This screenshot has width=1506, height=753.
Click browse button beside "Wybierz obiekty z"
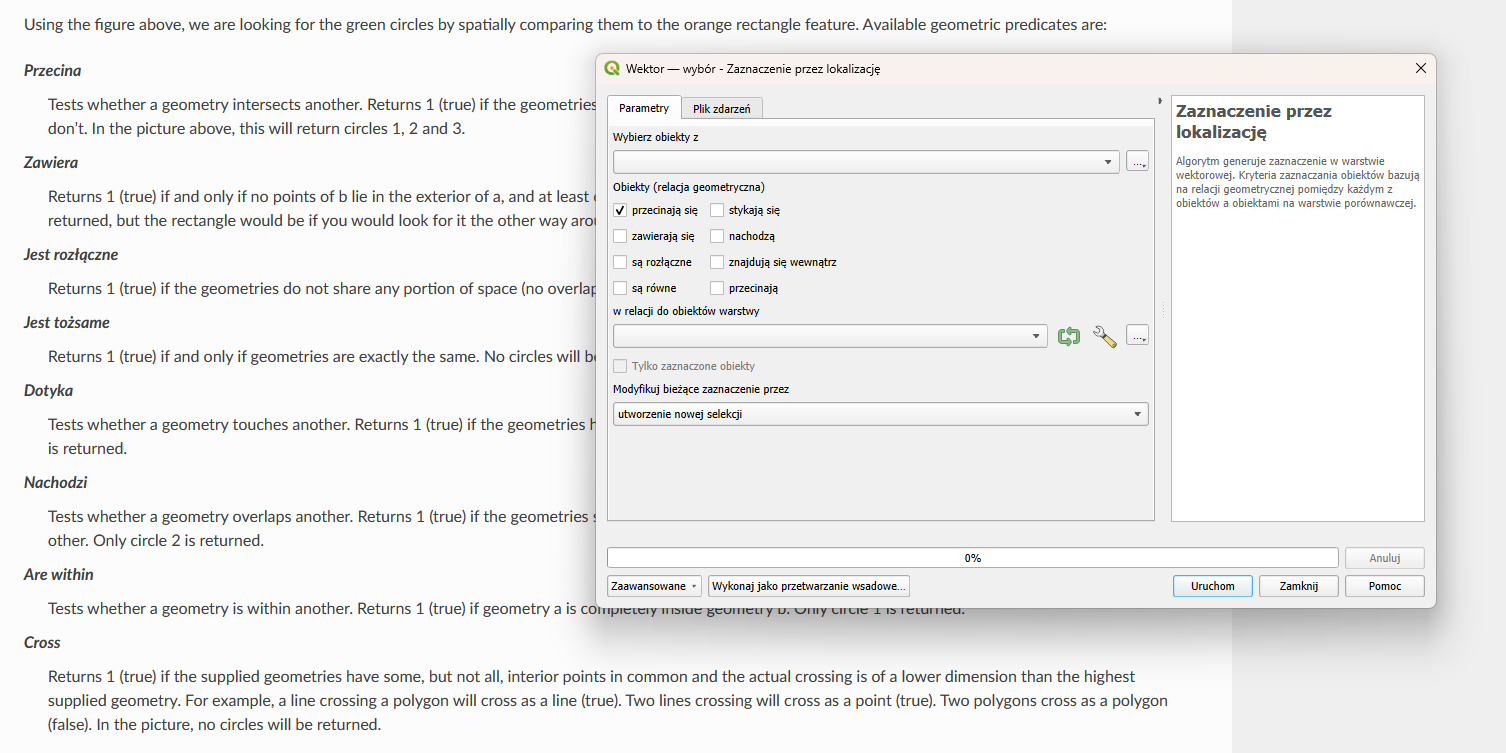click(1137, 161)
